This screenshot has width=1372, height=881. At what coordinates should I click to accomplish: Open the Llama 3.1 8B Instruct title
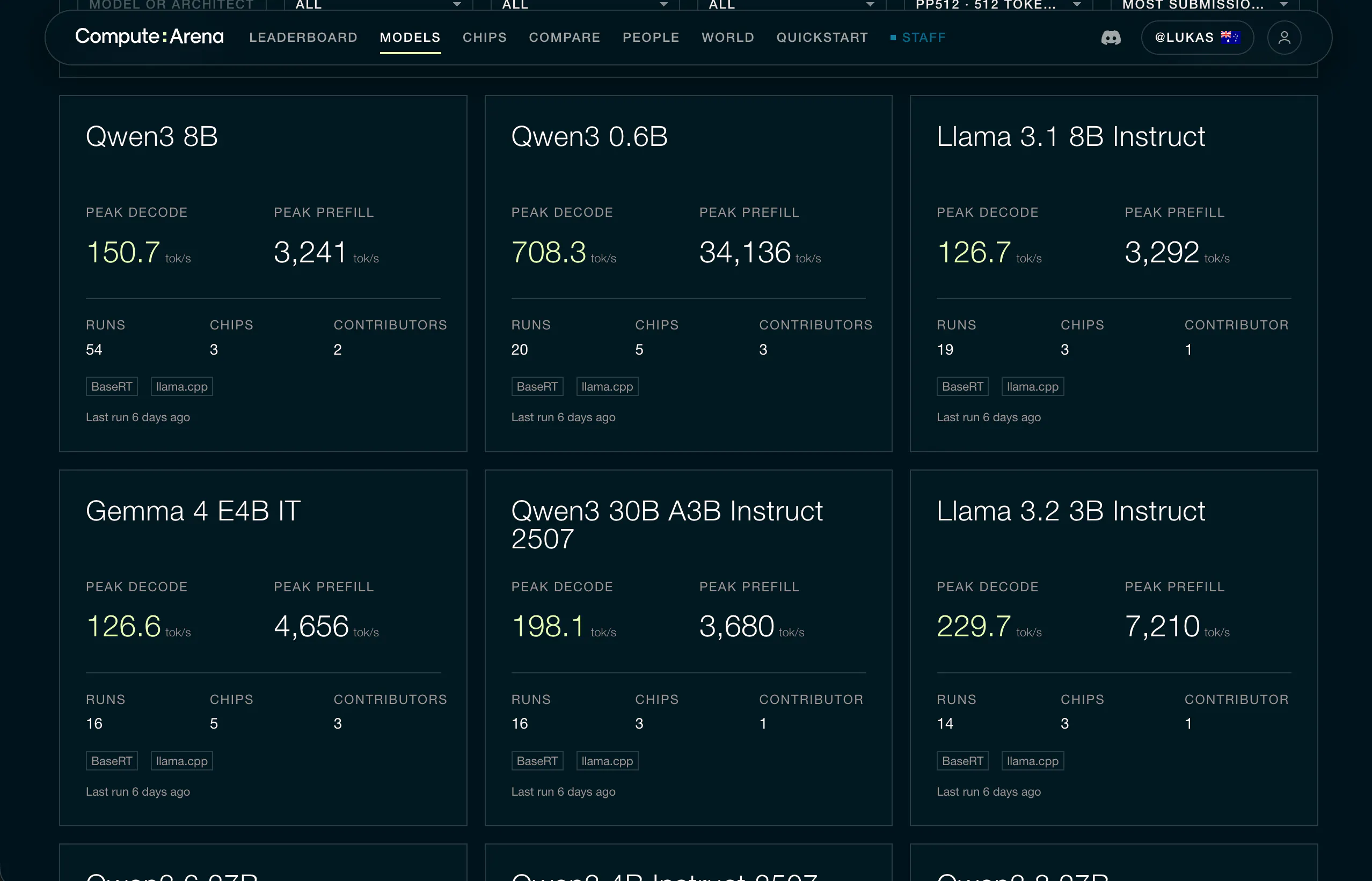point(1070,137)
